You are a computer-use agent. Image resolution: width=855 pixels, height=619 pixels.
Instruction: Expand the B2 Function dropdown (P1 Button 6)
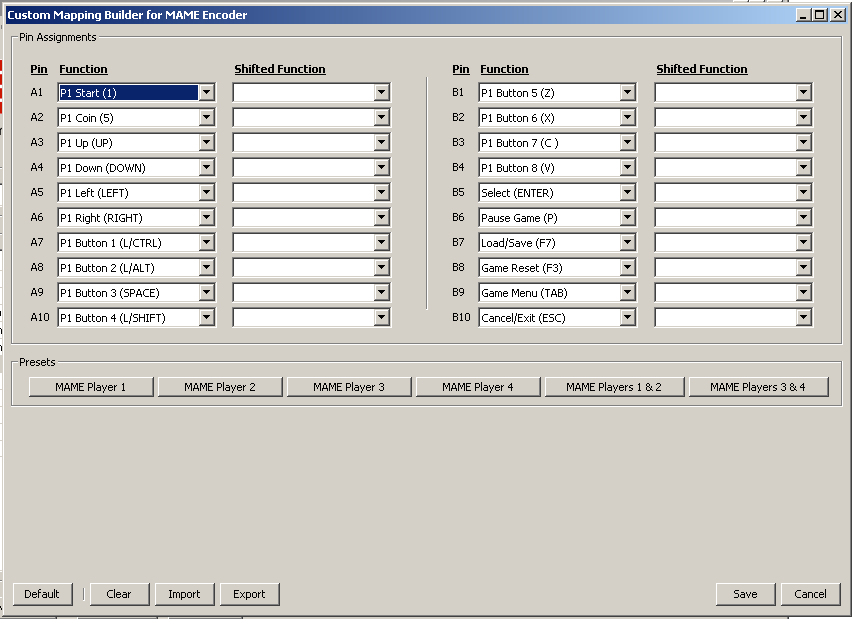pyautogui.click(x=627, y=118)
